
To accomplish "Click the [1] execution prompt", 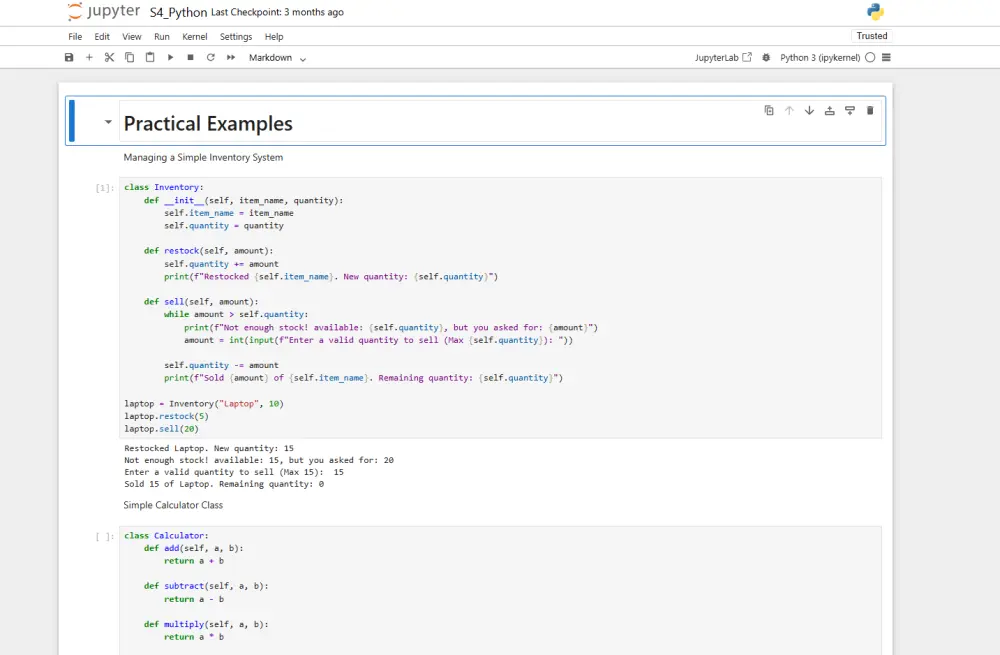I will click(105, 188).
